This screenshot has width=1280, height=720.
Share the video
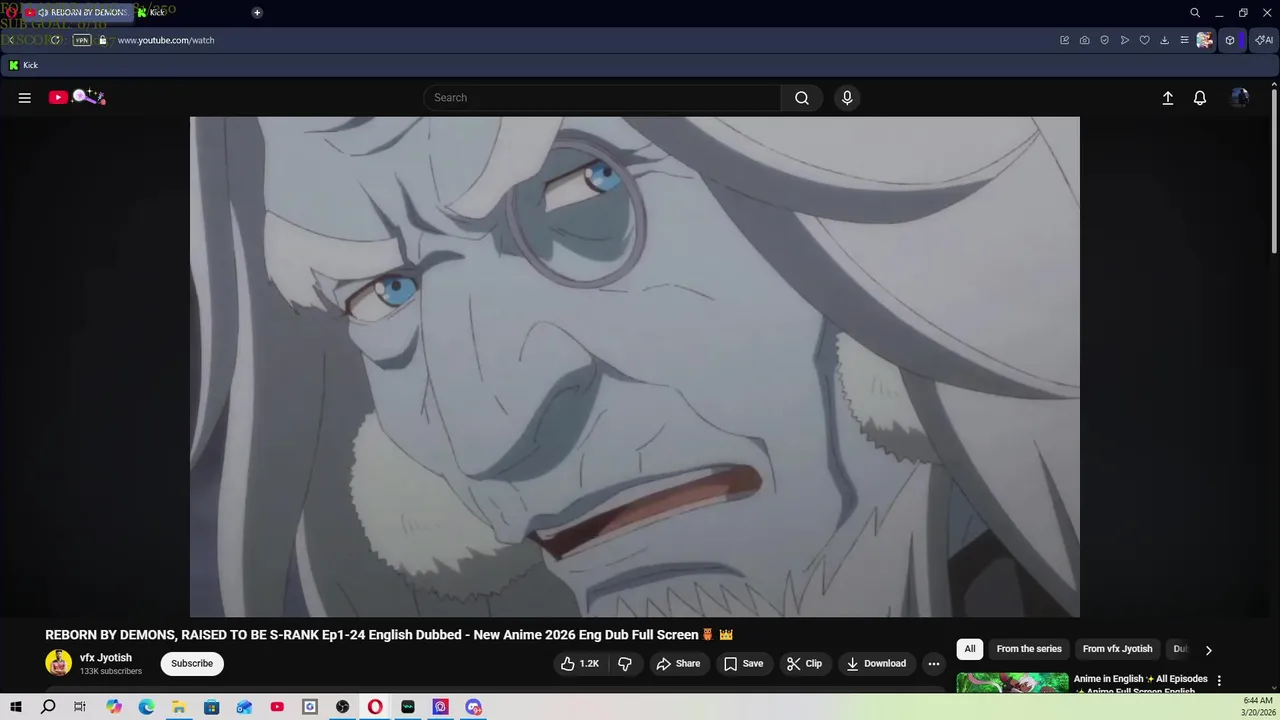pyautogui.click(x=678, y=664)
